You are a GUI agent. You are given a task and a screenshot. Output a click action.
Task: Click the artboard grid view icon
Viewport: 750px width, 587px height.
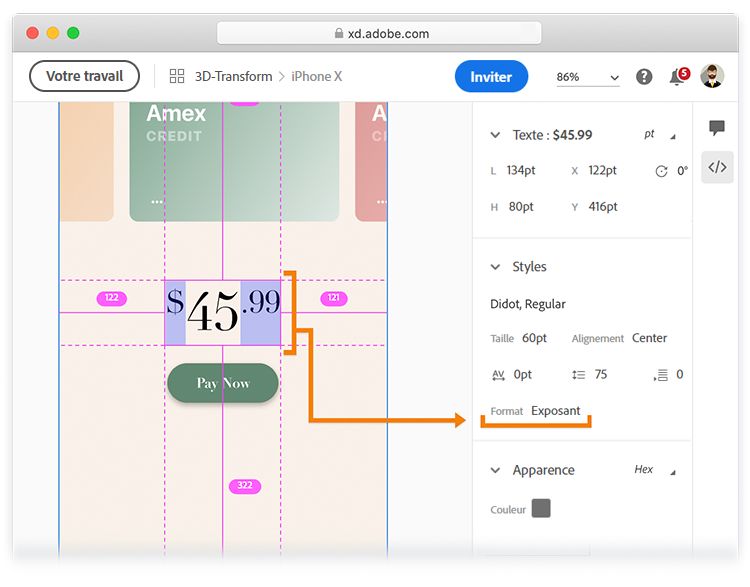point(177,76)
